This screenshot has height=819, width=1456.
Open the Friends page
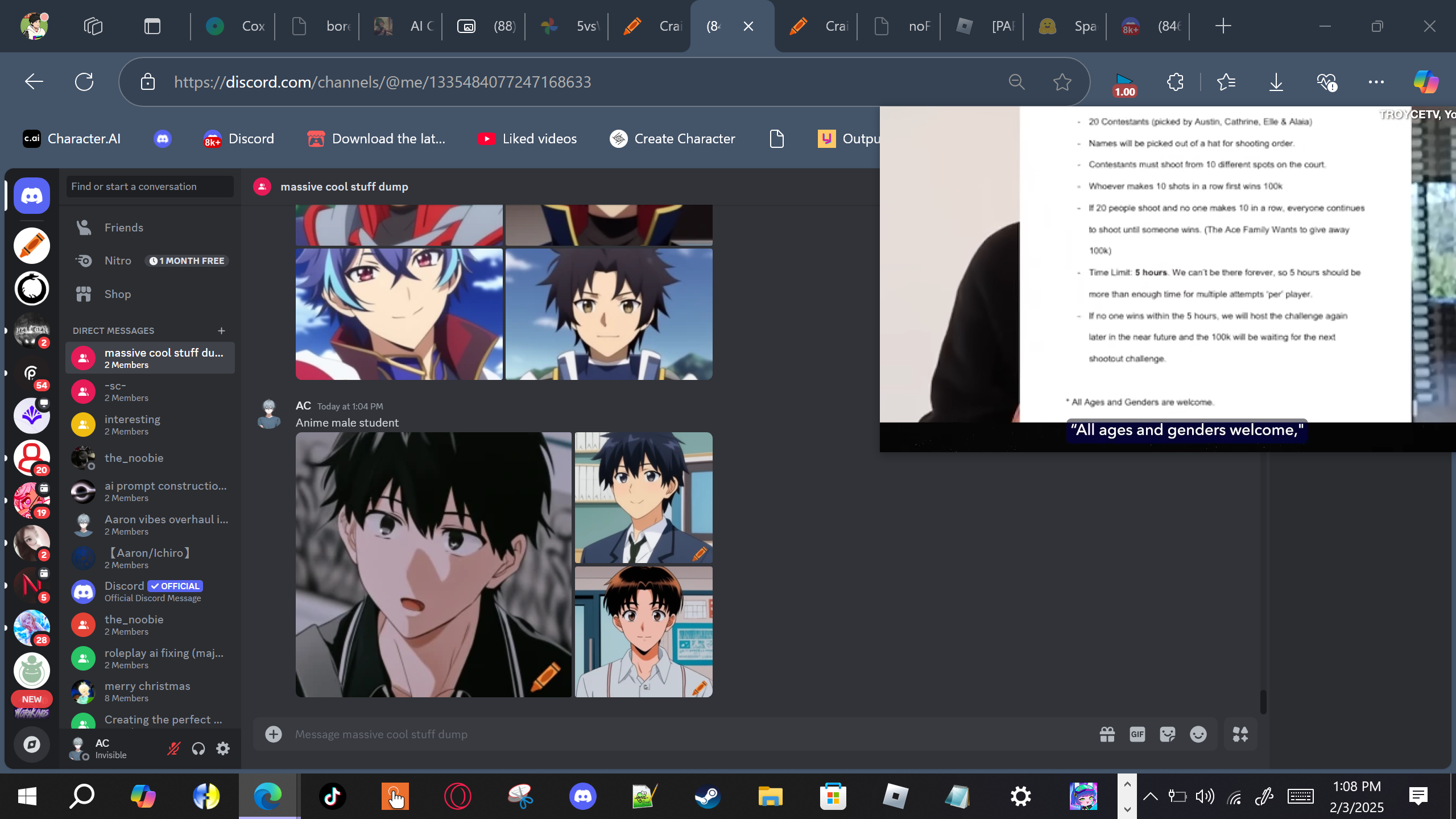(150, 227)
